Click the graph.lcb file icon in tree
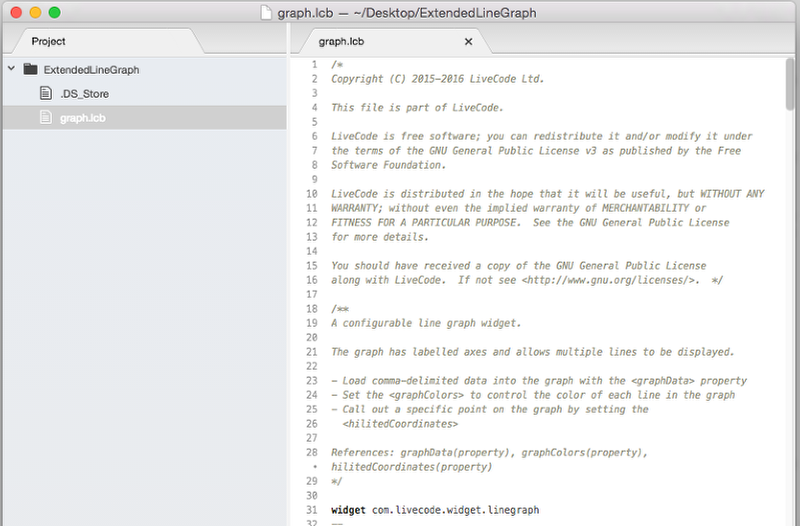 point(46,117)
